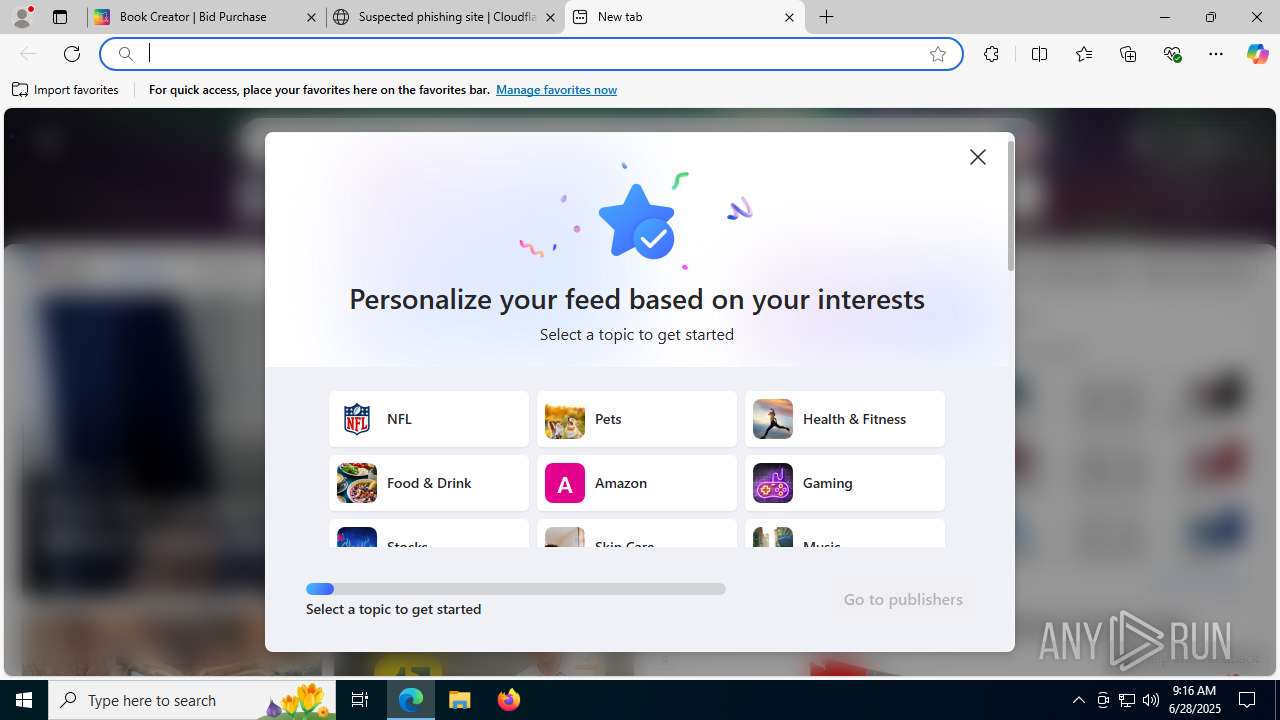Open Manage favorites now link

coord(556,90)
